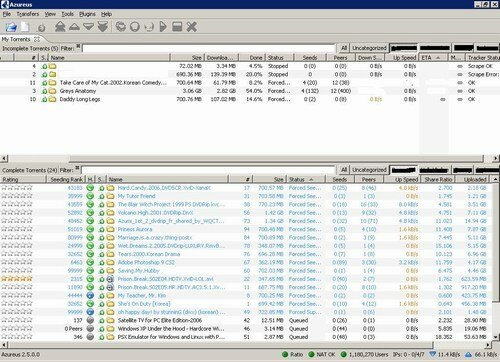Clear the Complete Torrents filter icon
The height and width of the screenshot is (362, 500).
click(x=77, y=168)
